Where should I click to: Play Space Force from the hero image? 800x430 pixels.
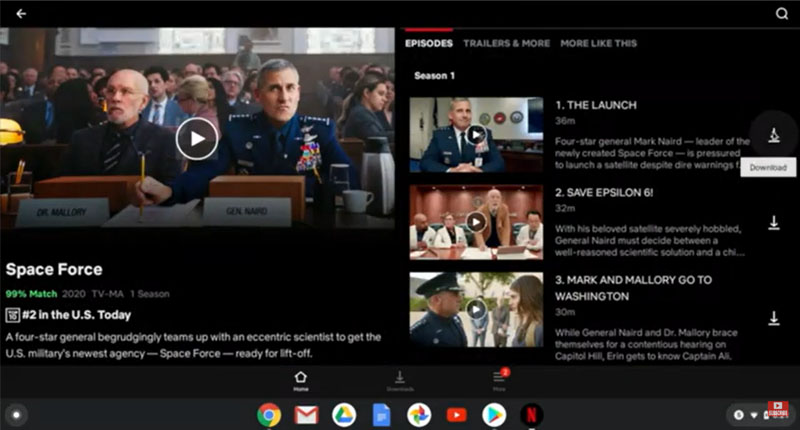197,139
